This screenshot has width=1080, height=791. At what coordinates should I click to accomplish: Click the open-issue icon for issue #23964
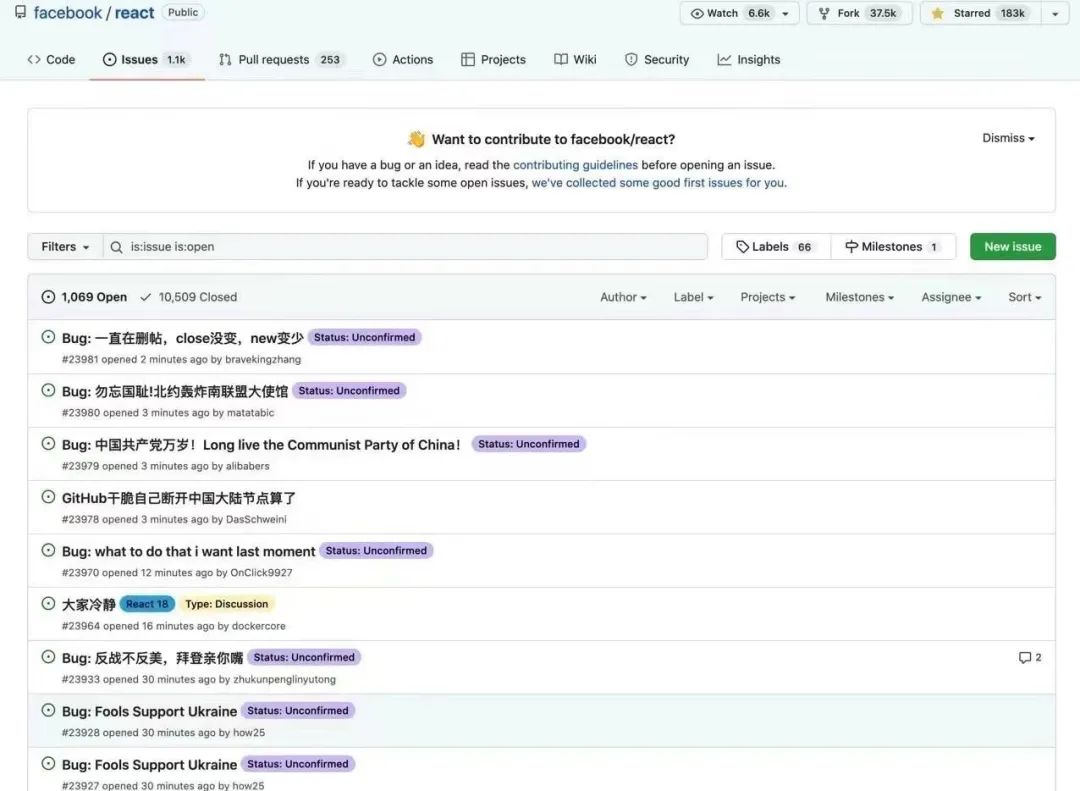[48, 604]
